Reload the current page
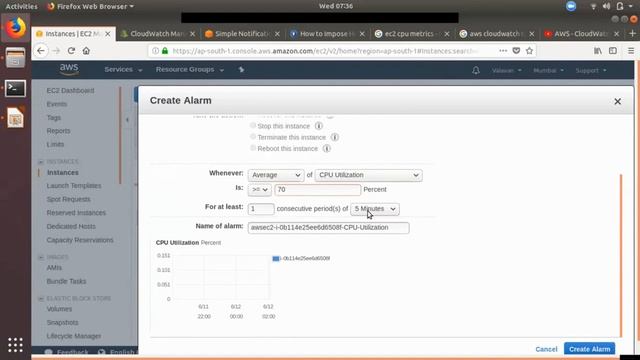Image resolution: width=640 pixels, height=360 pixels. (71, 51)
